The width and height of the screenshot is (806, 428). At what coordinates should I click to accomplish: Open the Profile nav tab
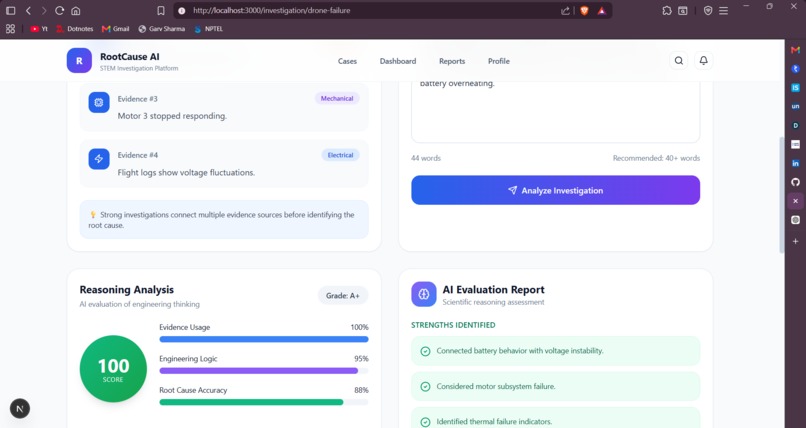click(499, 61)
